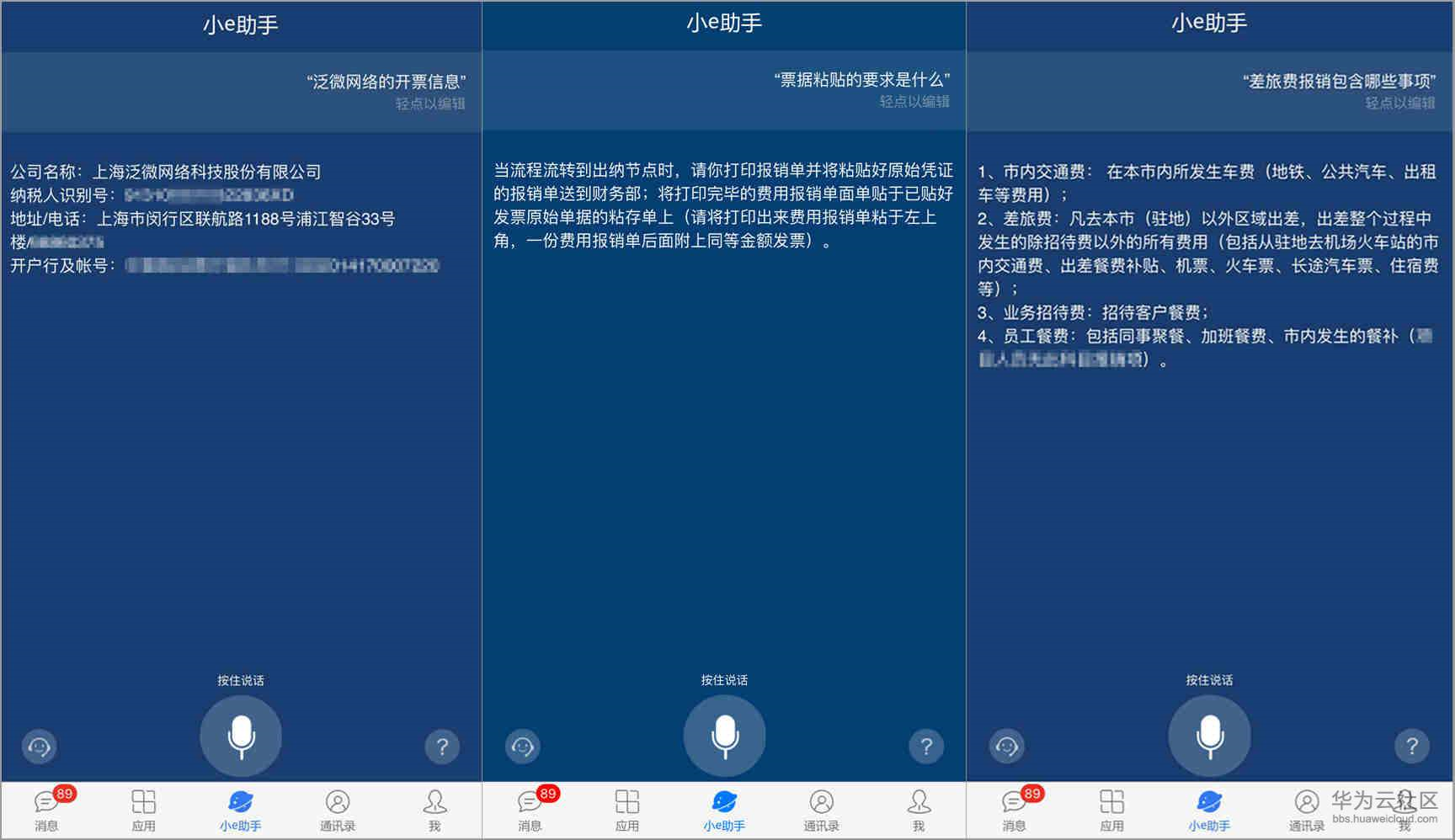Tap query “泛微网络的开票信息” to edit

(386, 82)
